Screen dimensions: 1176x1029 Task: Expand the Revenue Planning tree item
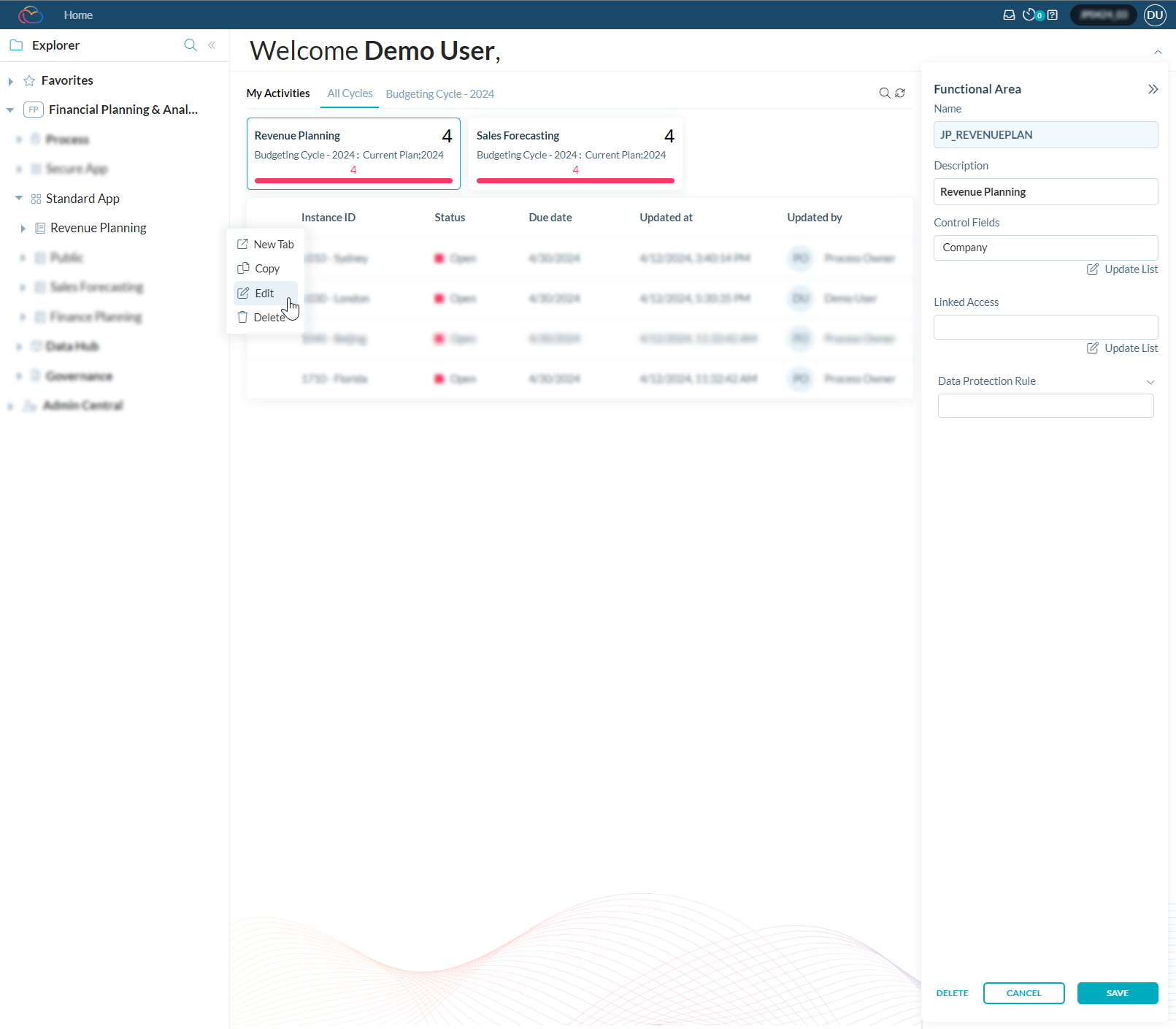(x=23, y=229)
